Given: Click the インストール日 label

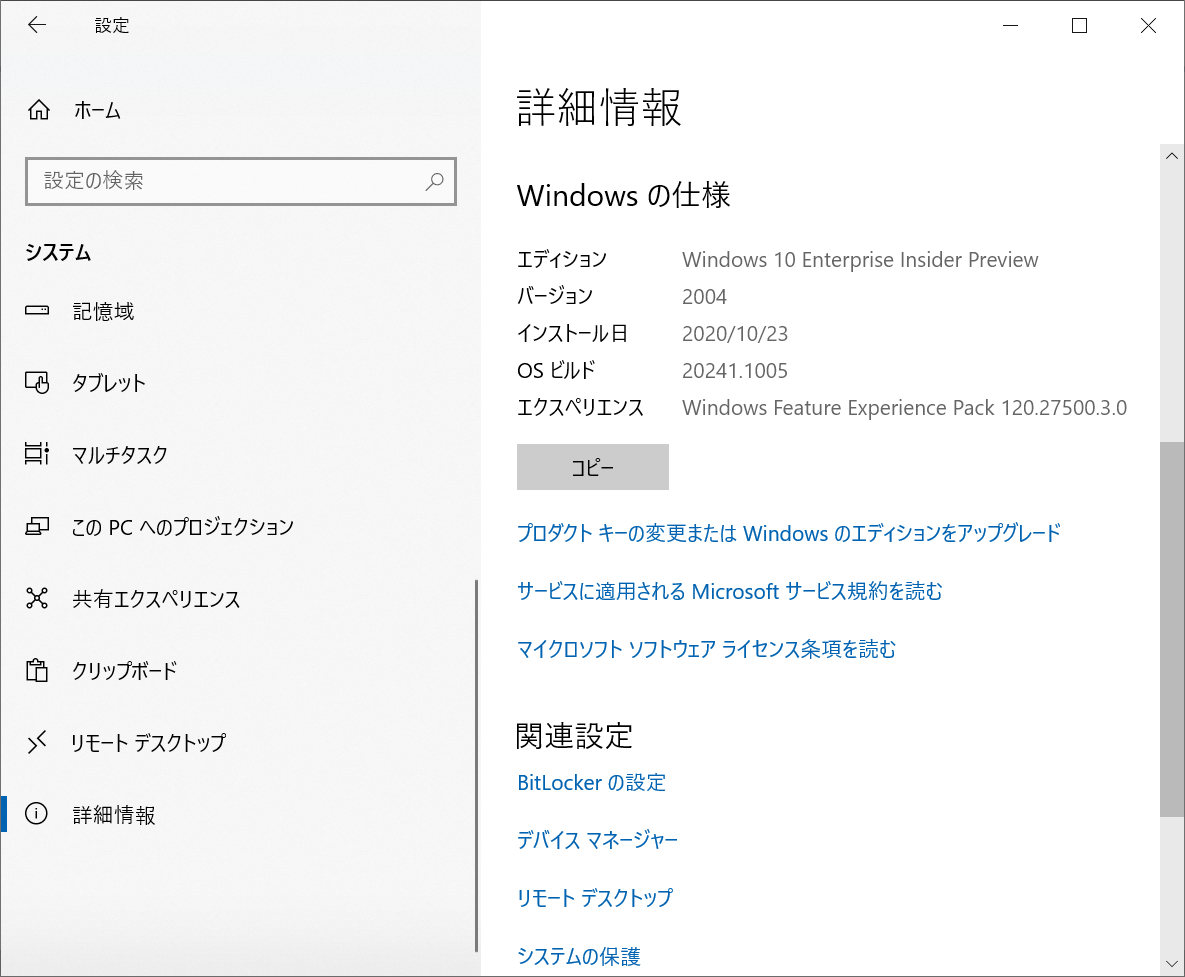Looking at the screenshot, I should (572, 333).
